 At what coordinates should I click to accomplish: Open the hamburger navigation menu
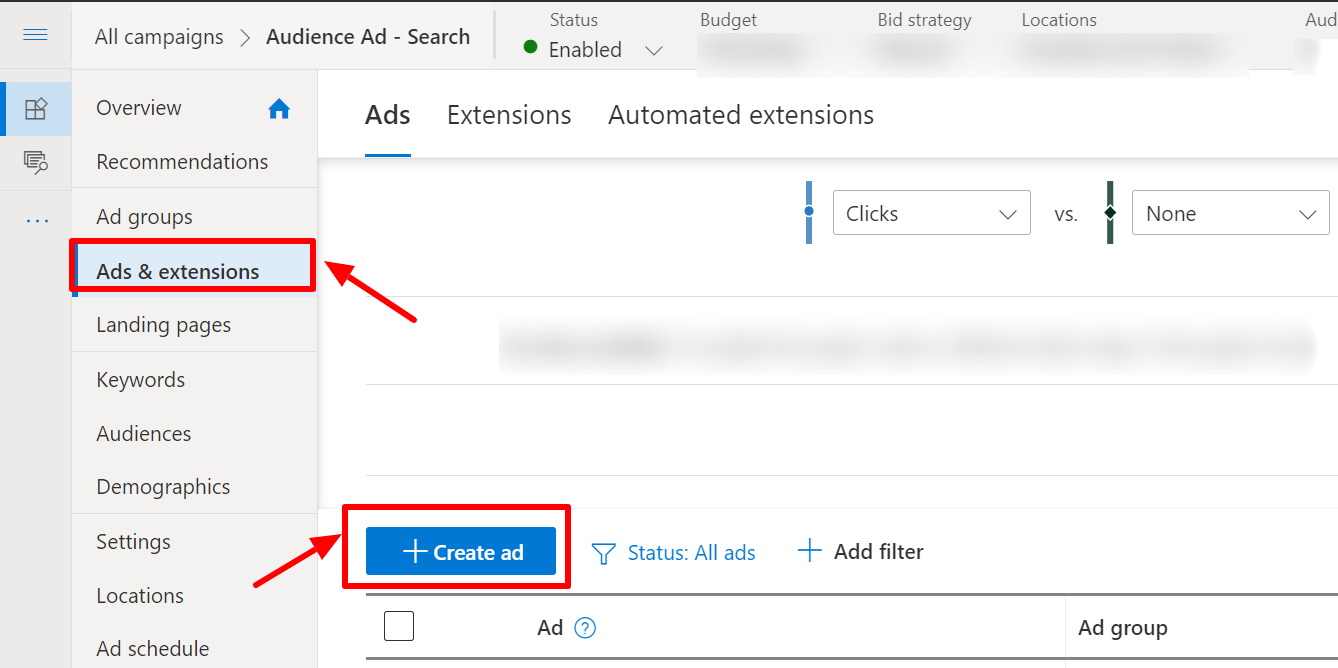(36, 36)
